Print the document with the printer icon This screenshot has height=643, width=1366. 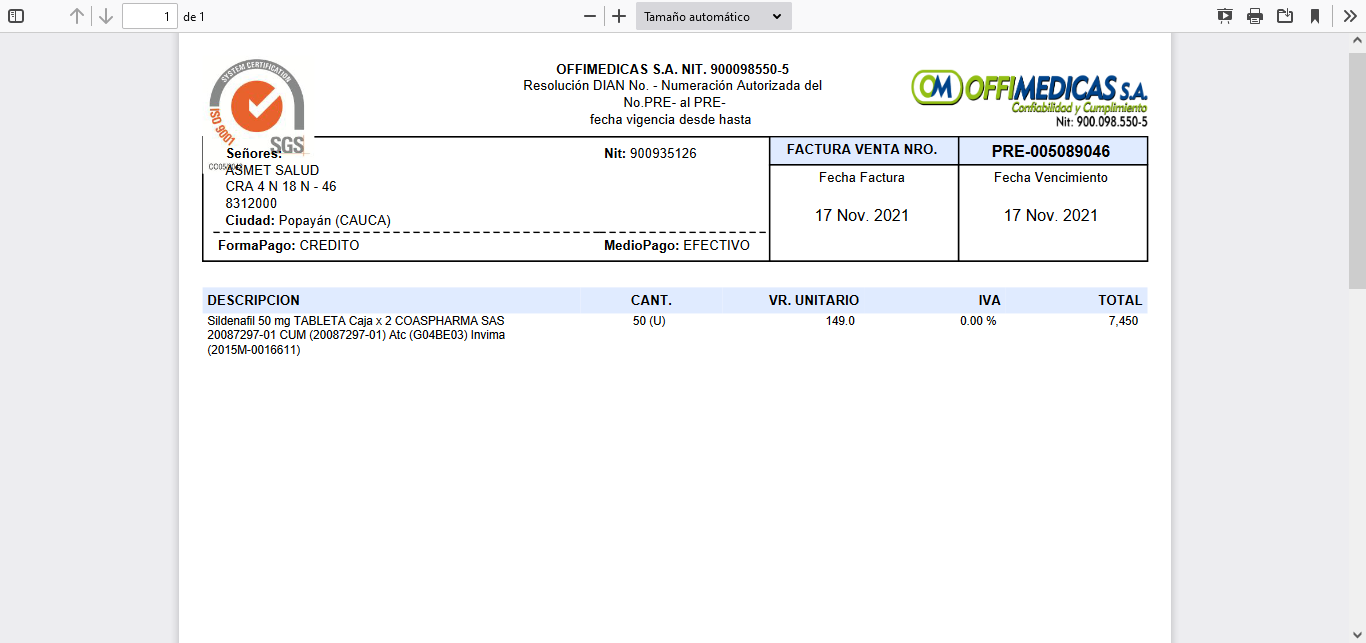[1255, 16]
